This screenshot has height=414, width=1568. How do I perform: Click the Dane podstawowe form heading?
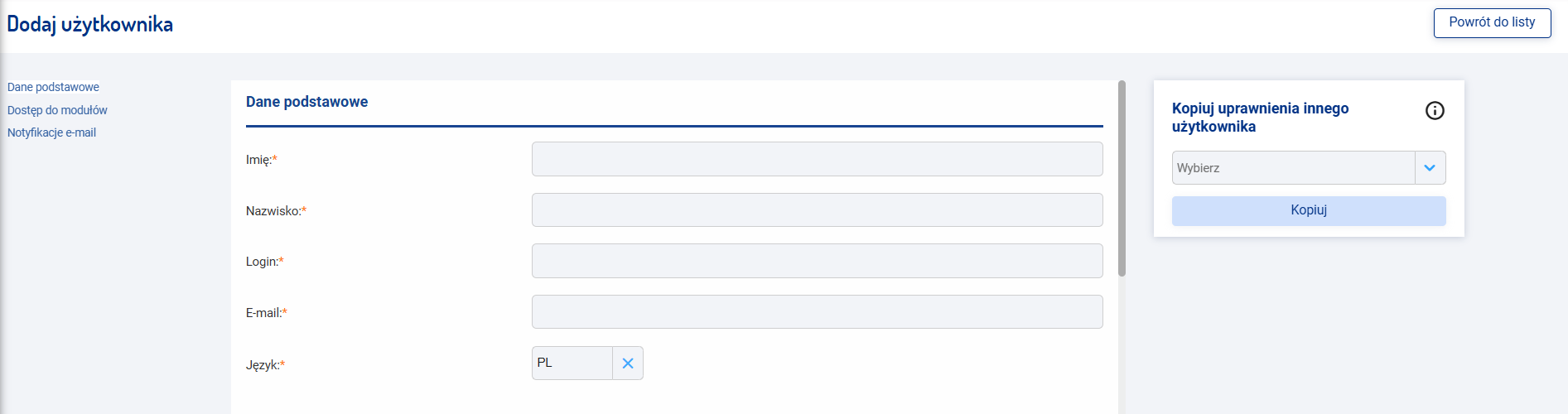coord(306,102)
